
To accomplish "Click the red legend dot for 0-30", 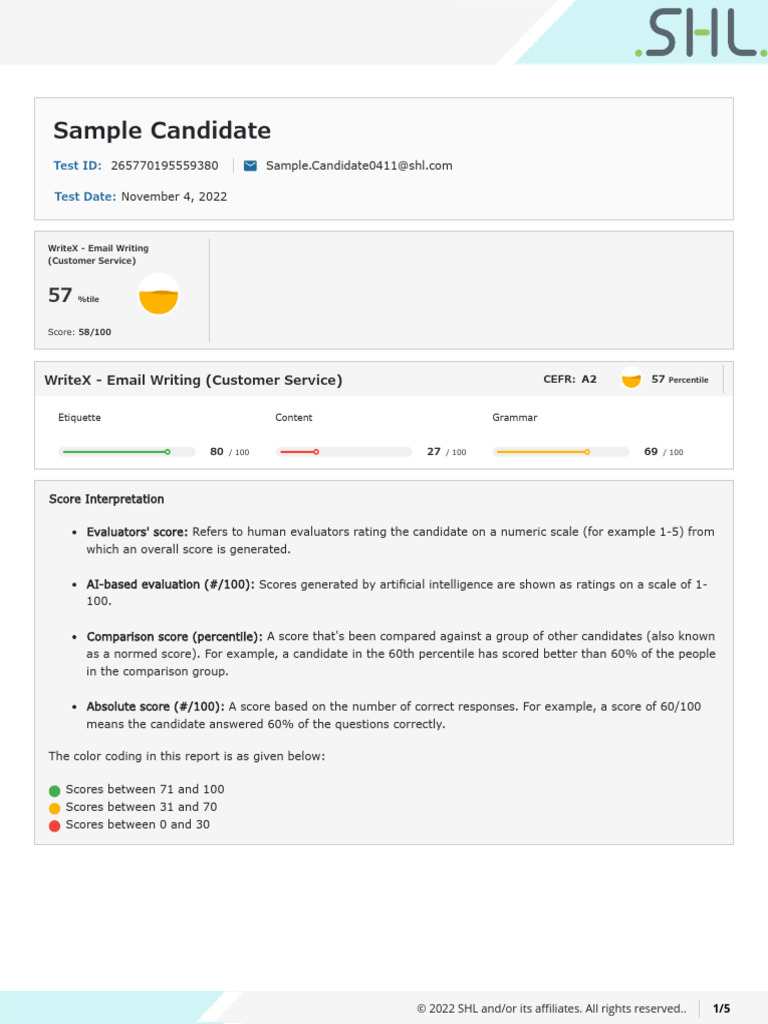I will pyautogui.click(x=55, y=826).
